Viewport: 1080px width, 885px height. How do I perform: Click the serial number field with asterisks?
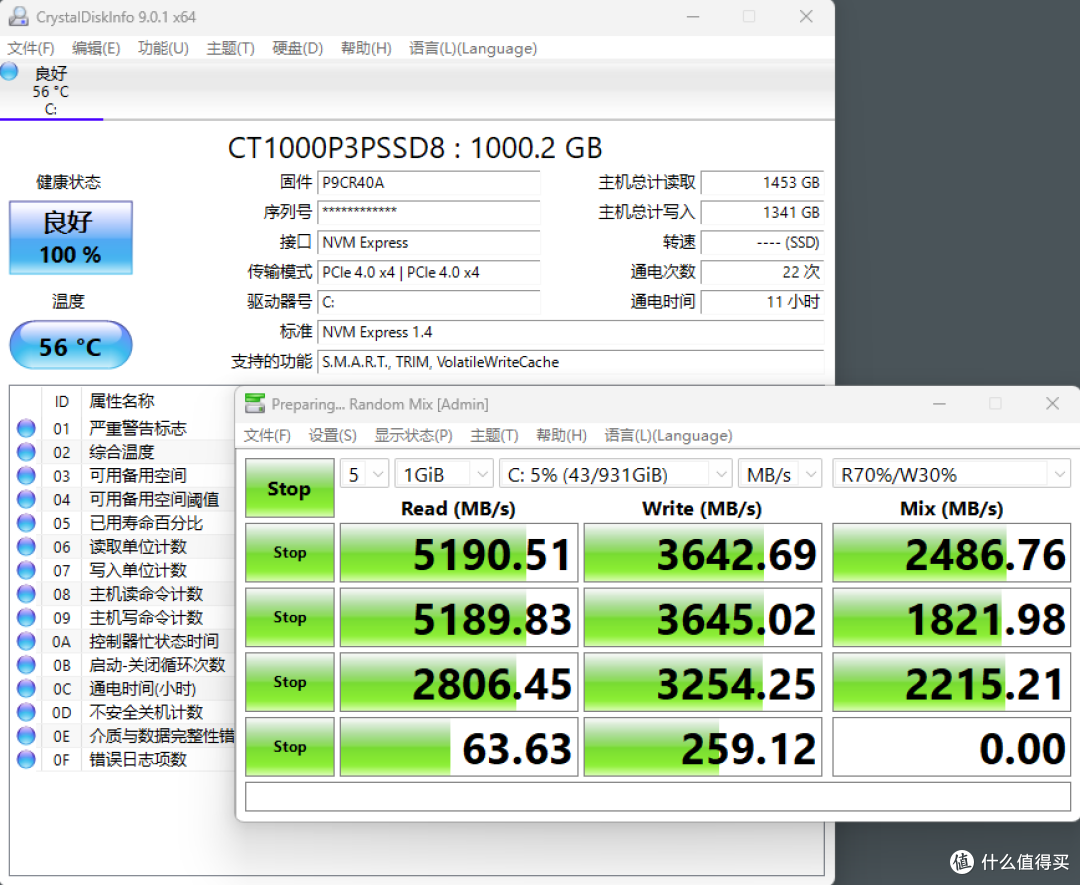pos(428,212)
